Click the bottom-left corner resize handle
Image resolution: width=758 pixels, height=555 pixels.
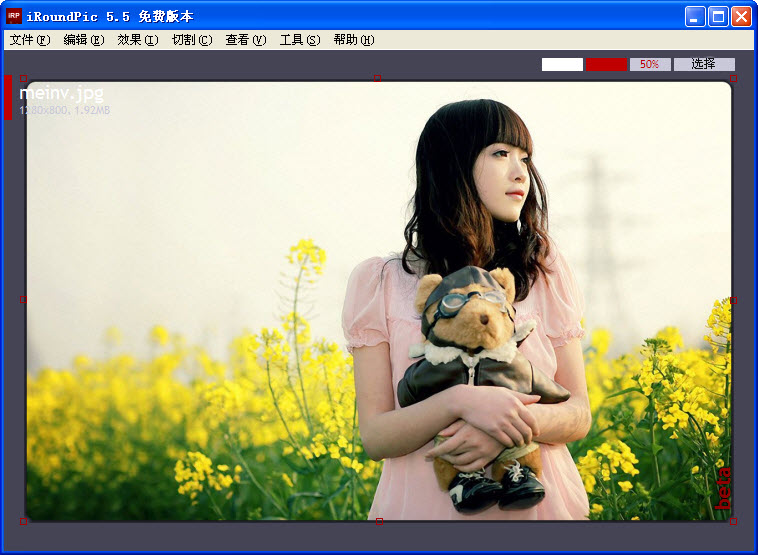tap(23, 521)
